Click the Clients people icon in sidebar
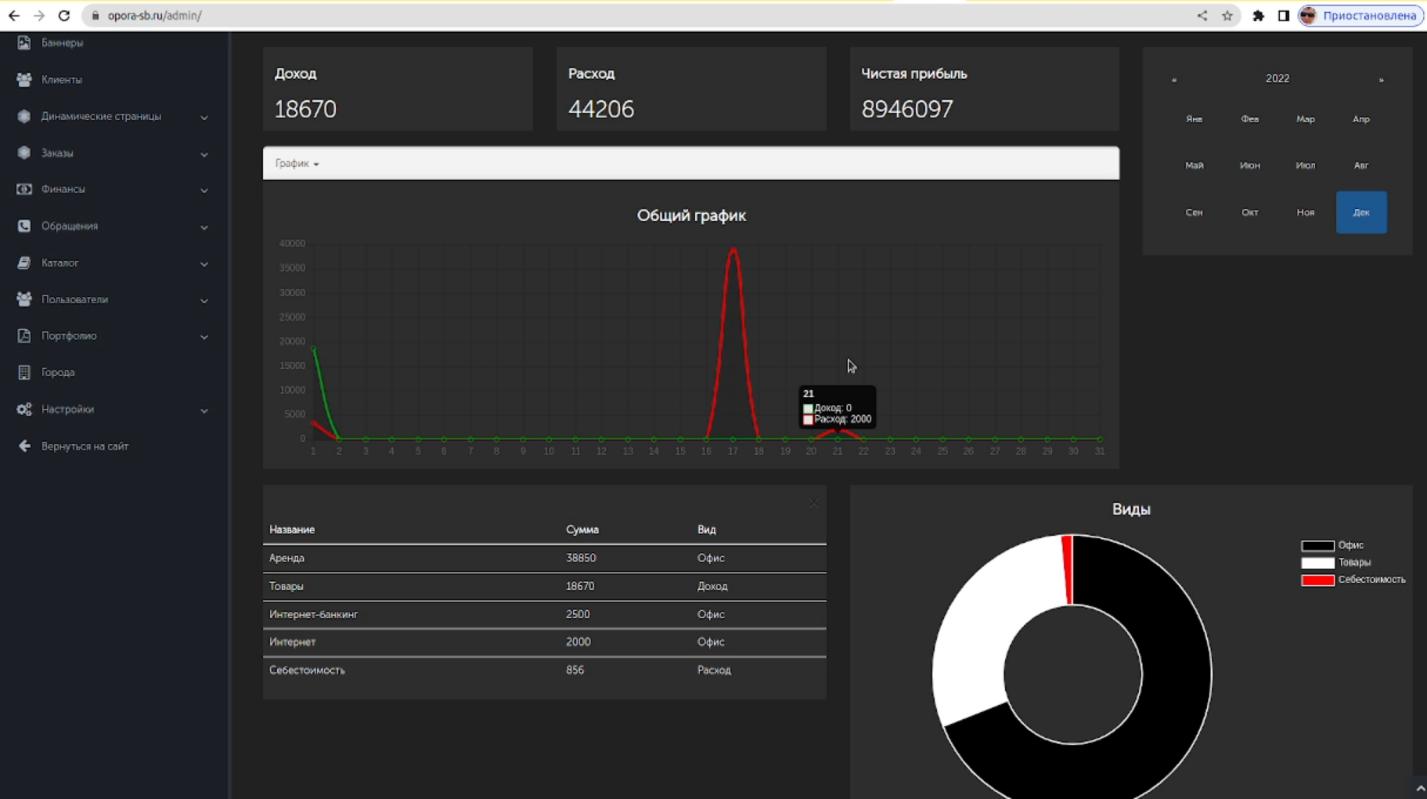The width and height of the screenshot is (1427, 799). click(24, 80)
